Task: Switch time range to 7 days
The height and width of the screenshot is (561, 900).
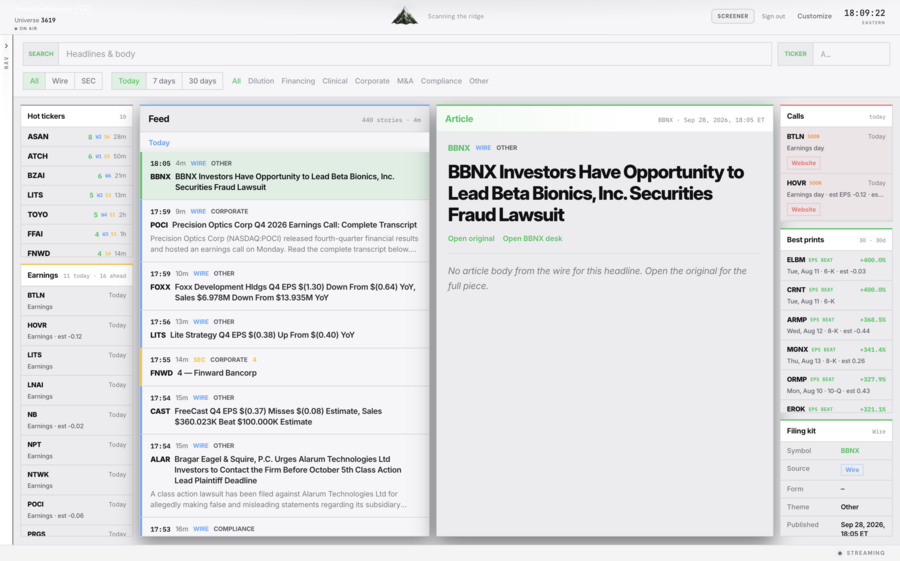Action: click(164, 81)
